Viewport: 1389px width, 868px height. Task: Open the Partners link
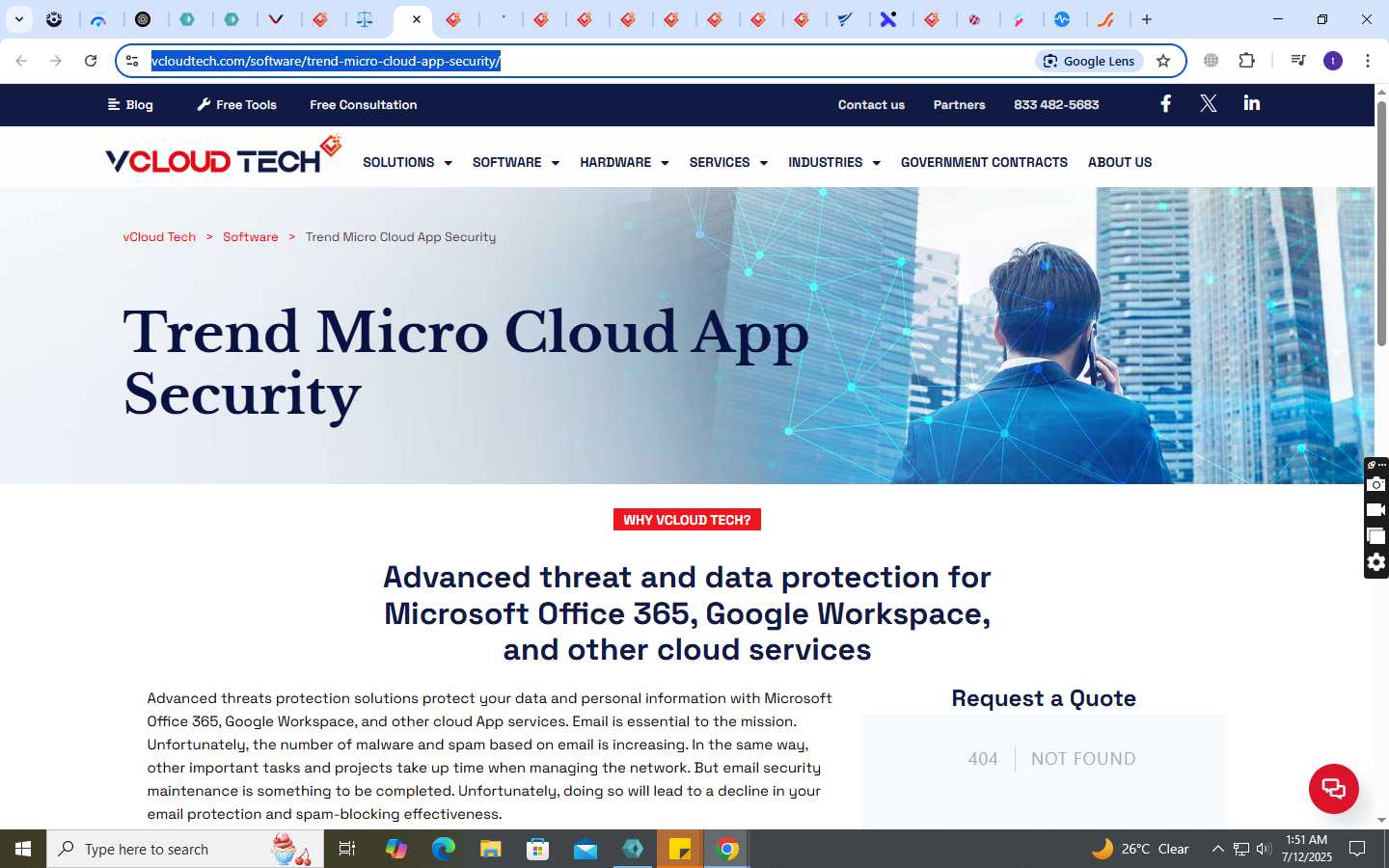959,104
